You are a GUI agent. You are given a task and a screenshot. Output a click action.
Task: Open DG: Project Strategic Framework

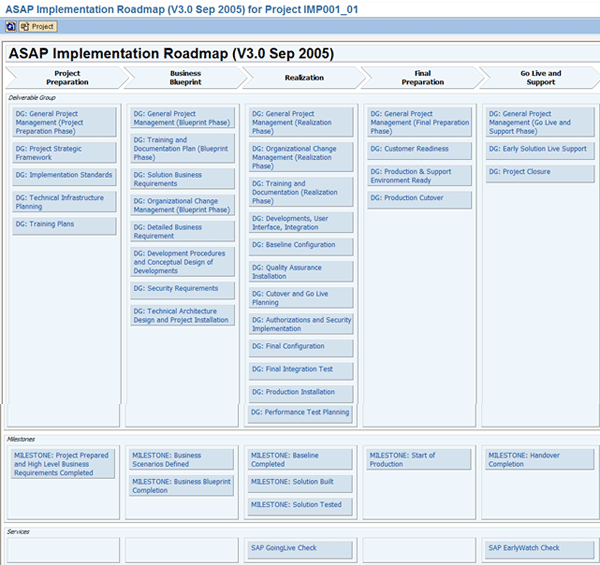pos(64,153)
